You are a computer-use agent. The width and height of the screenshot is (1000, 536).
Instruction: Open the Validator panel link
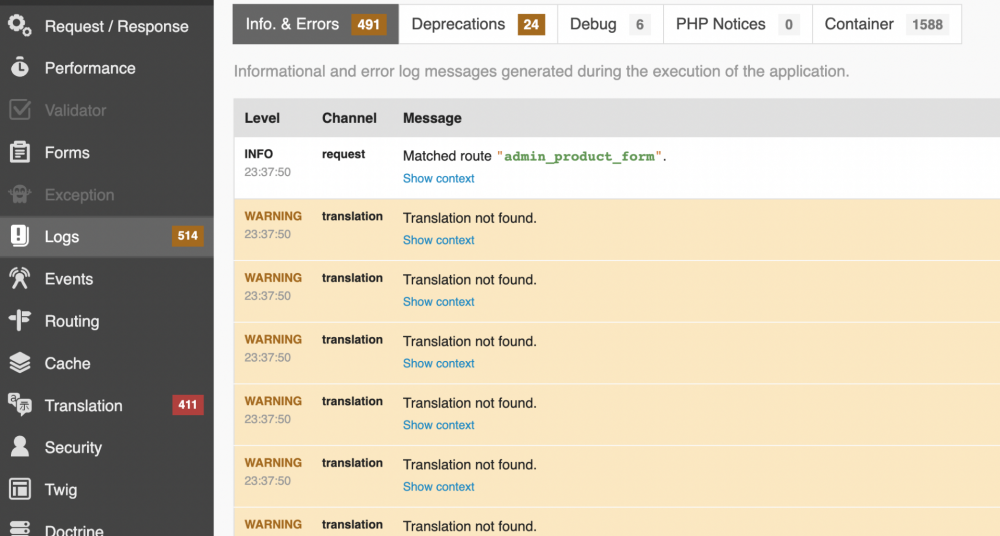tap(75, 110)
